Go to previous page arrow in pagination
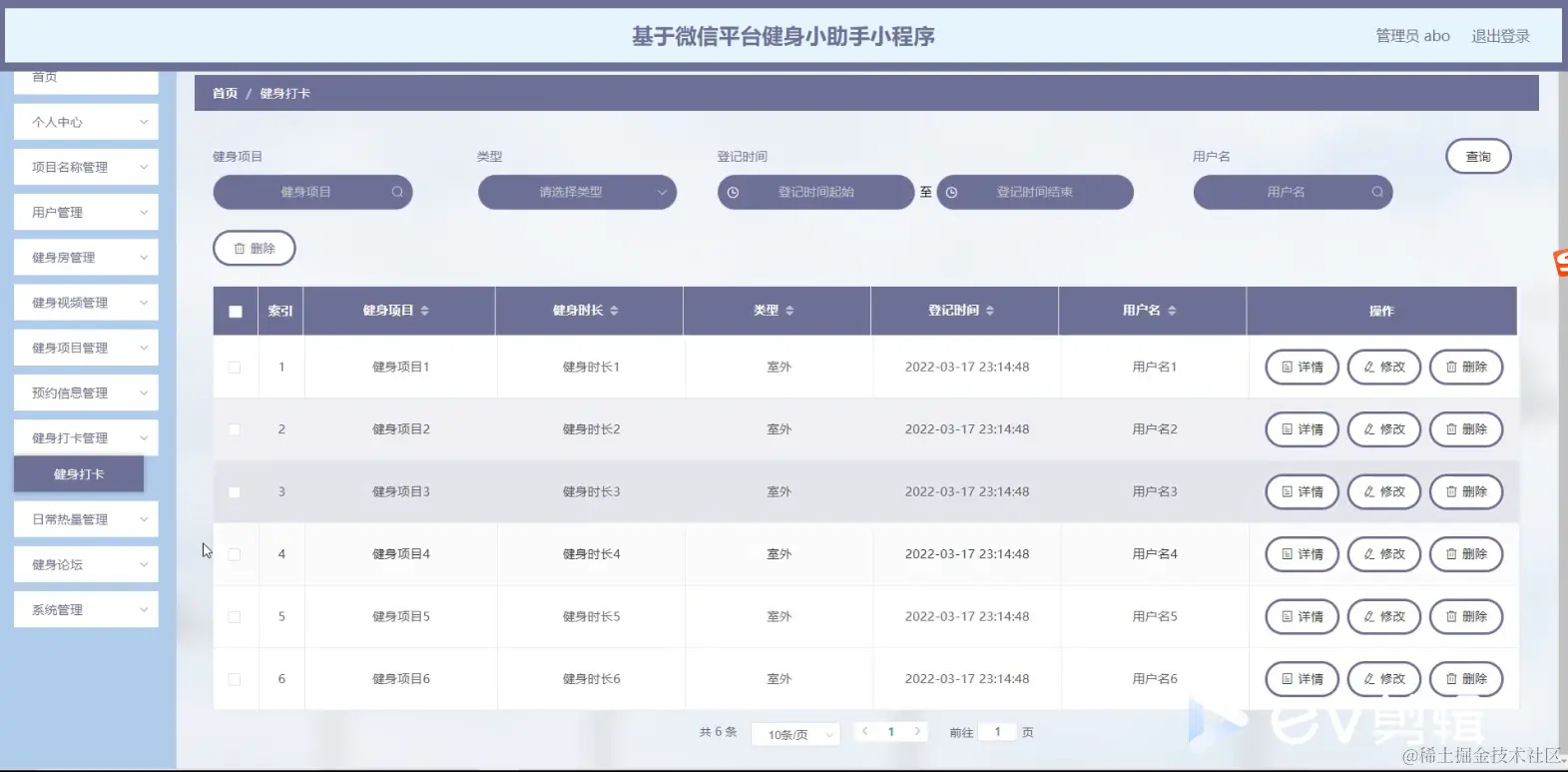1568x772 pixels. (x=864, y=732)
